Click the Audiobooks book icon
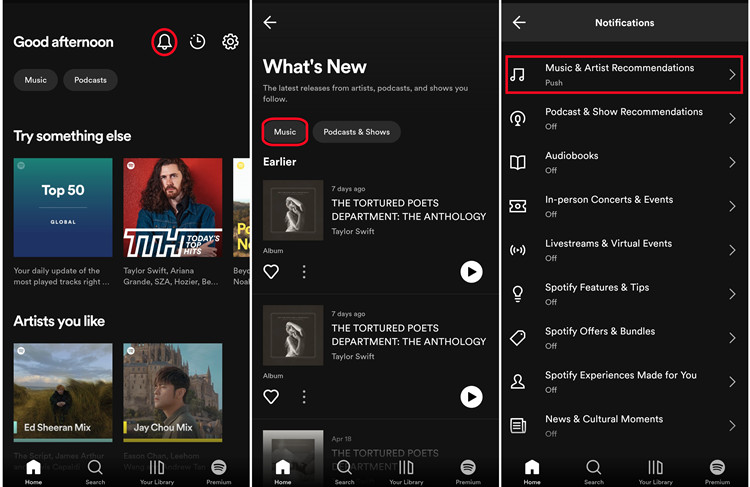Image resolution: width=750 pixels, height=487 pixels. (x=518, y=163)
